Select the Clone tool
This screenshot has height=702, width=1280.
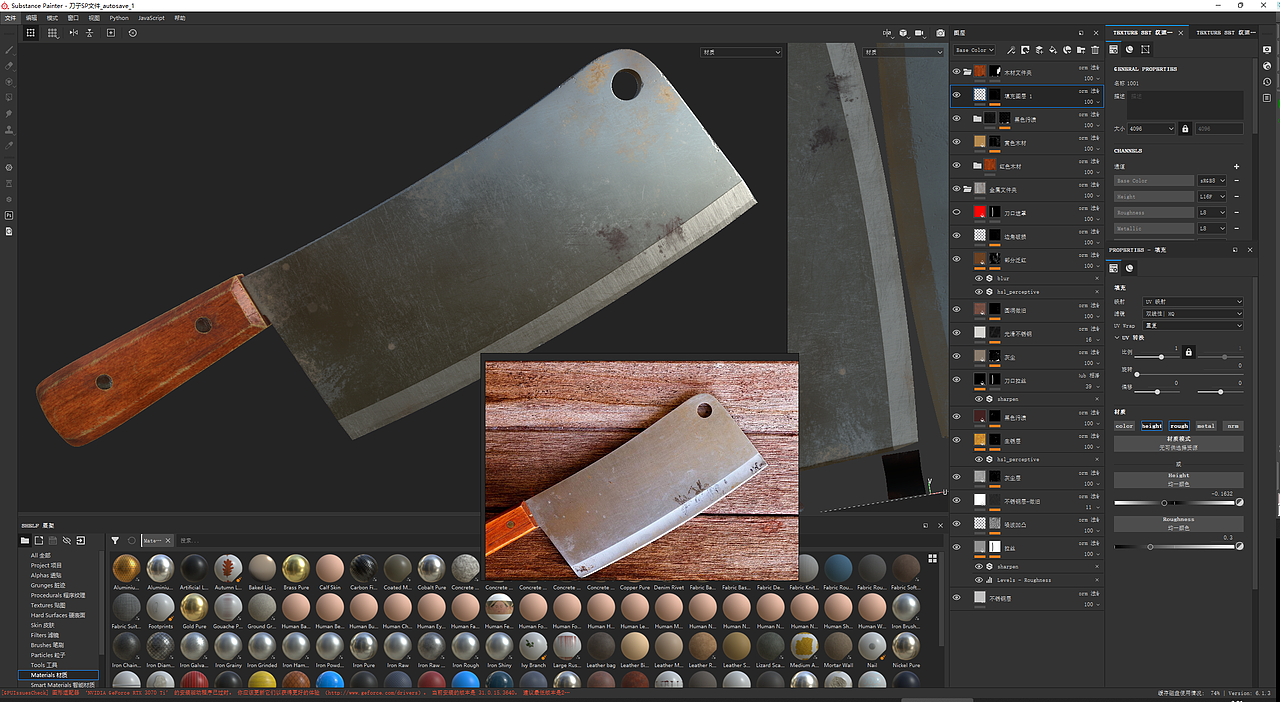point(9,130)
